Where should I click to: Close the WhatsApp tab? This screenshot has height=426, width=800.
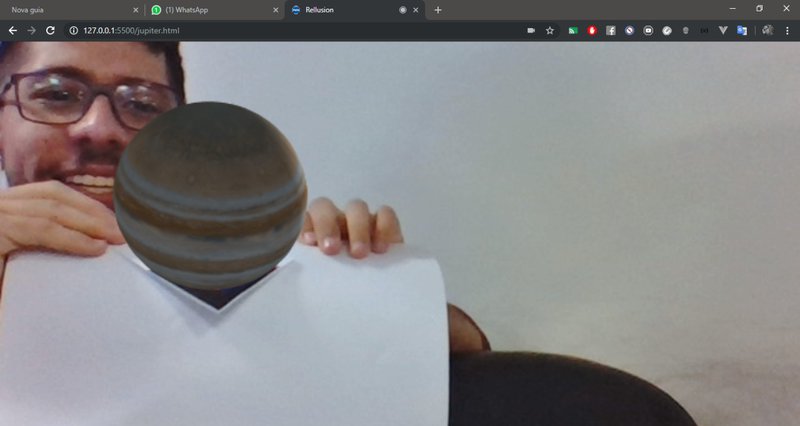point(275,10)
